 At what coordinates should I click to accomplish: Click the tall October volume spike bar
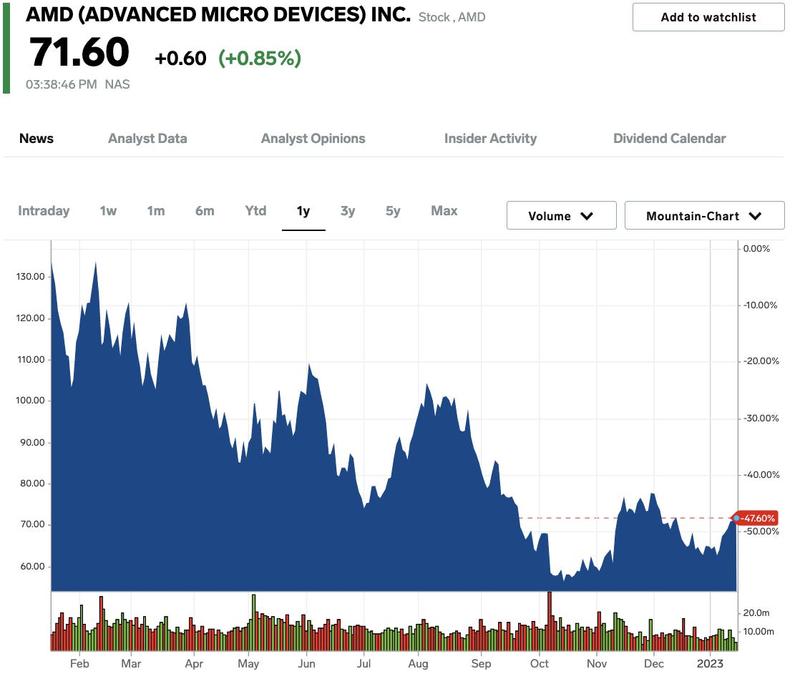click(x=549, y=621)
